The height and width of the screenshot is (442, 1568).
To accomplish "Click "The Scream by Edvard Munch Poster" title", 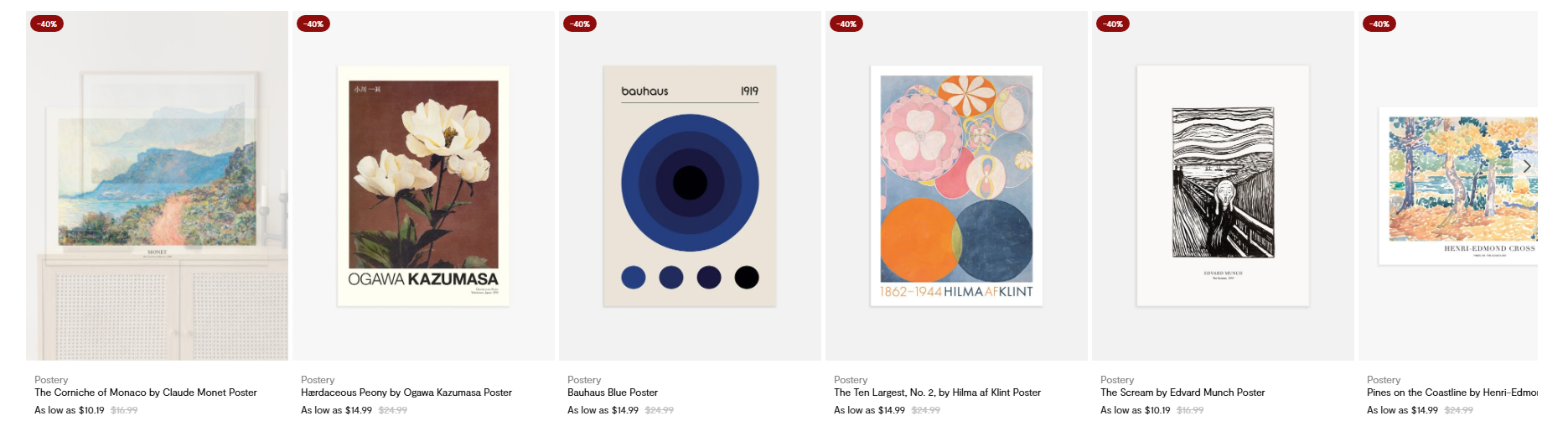I will coord(1182,393).
